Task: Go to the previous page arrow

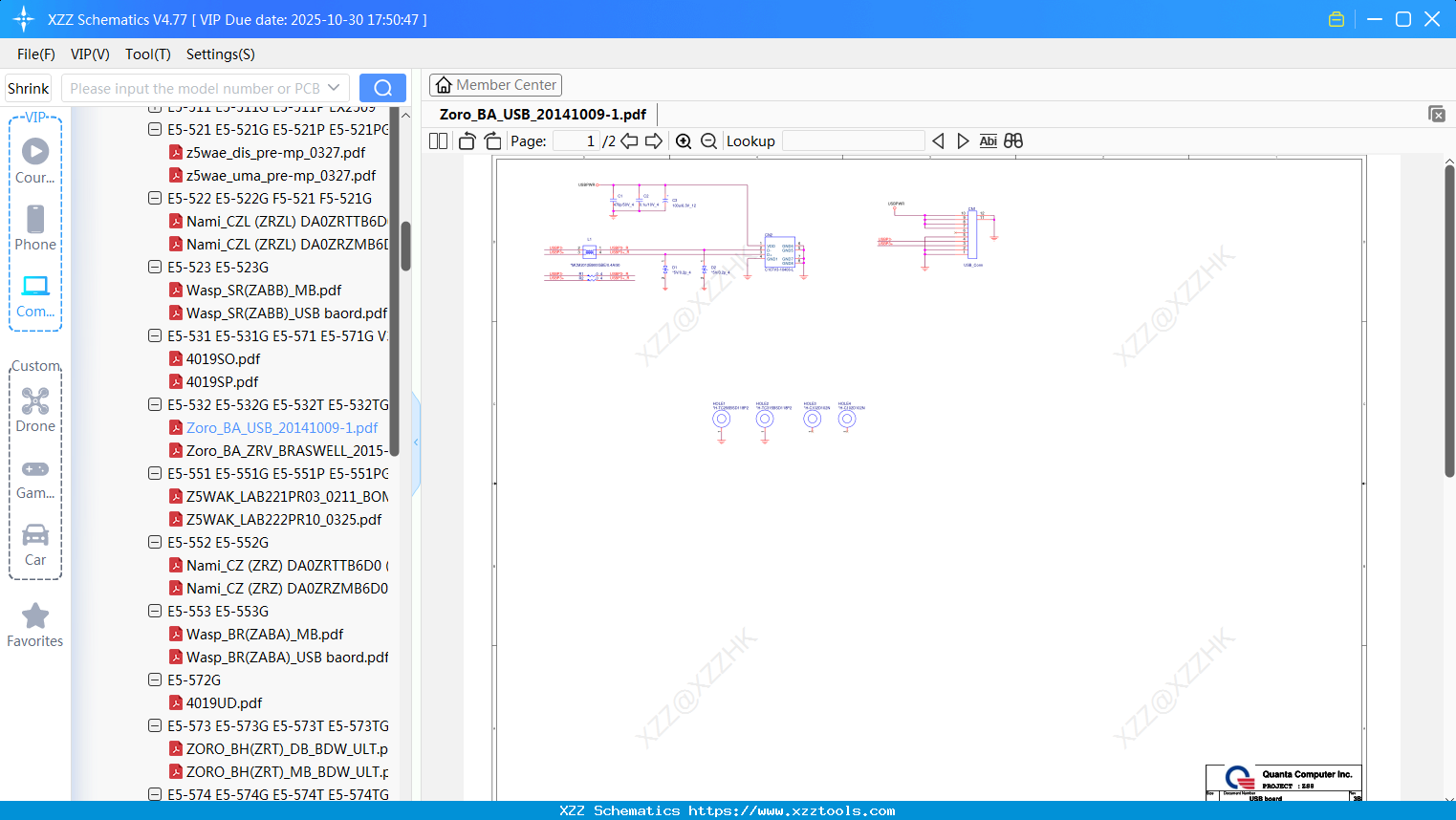Action: tap(629, 141)
